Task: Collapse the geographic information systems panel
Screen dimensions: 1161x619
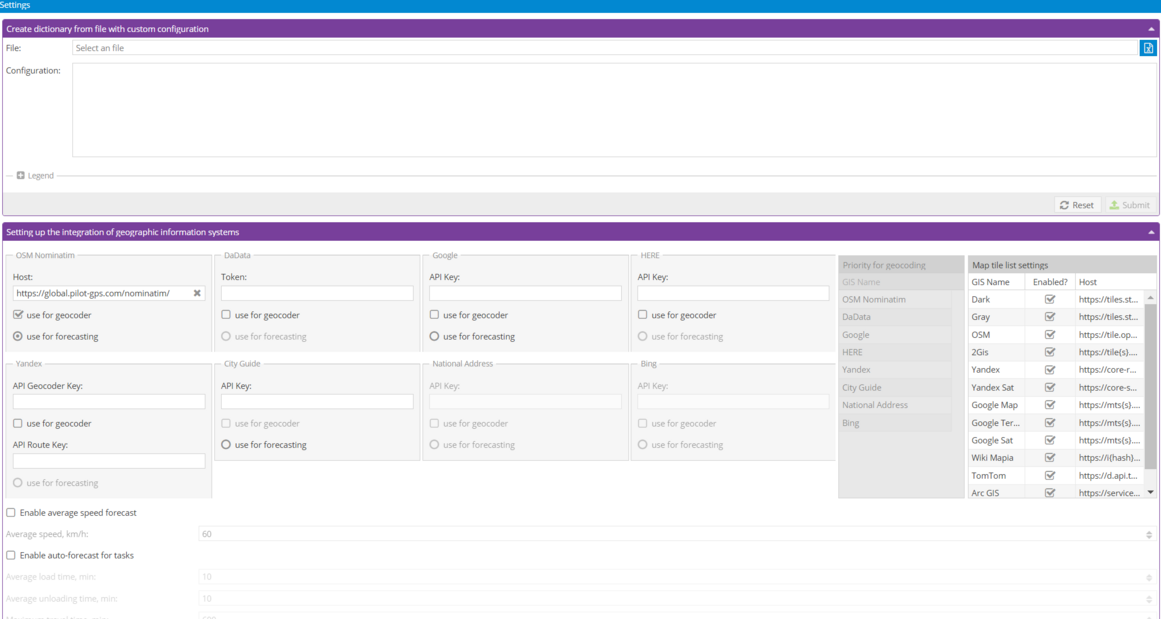Action: tap(1150, 232)
